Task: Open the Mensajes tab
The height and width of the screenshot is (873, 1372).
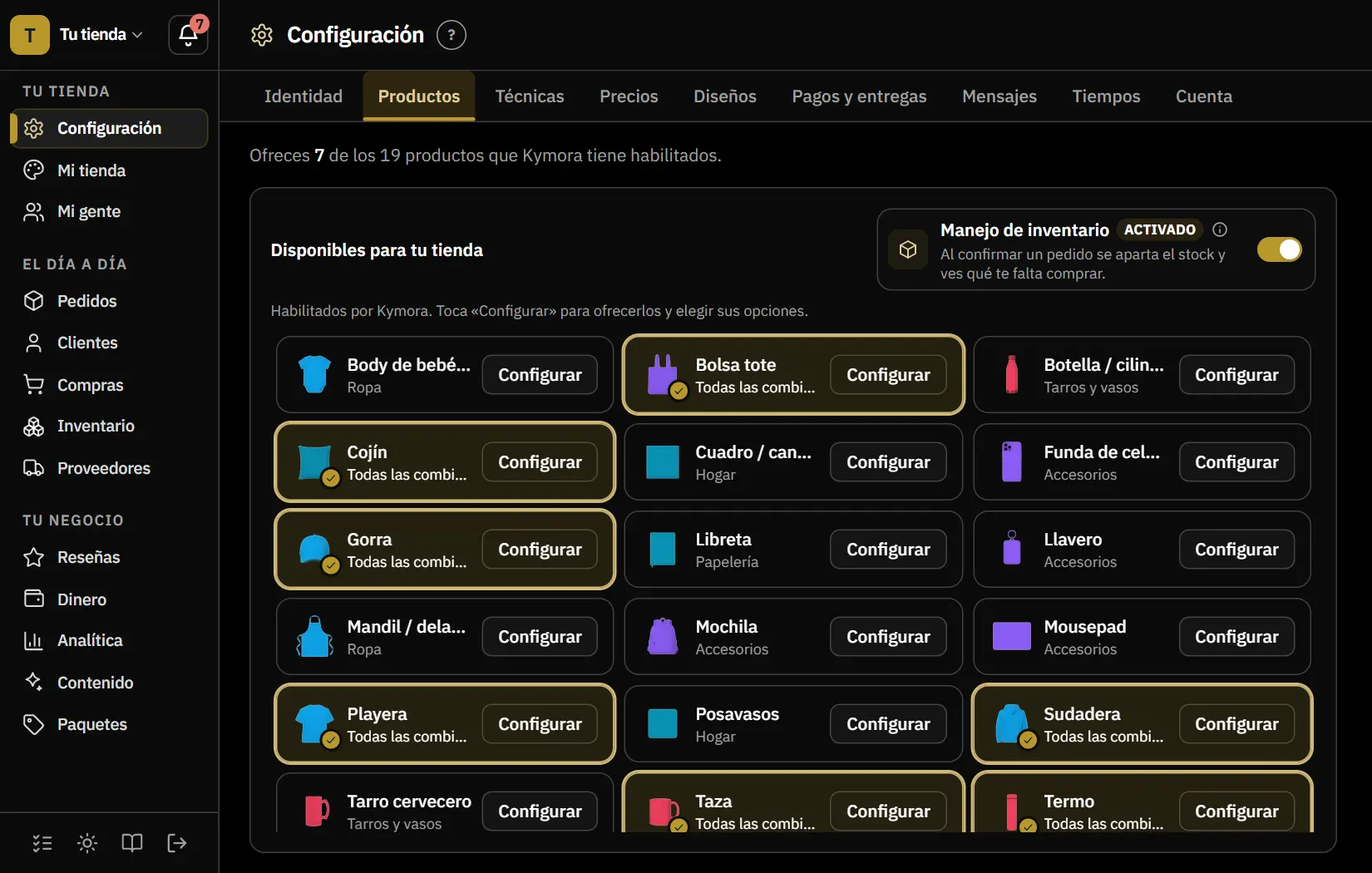Action: [x=999, y=96]
